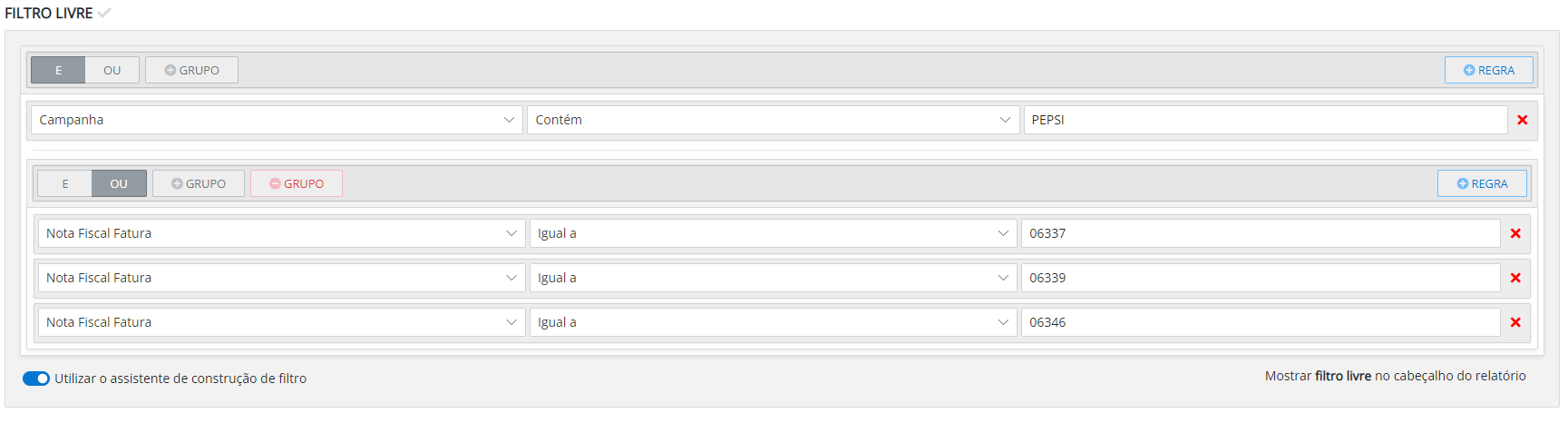Click the Mostrar filtro livre no cabeçalho link
The height and width of the screenshot is (423, 1568).
pyautogui.click(x=1395, y=376)
